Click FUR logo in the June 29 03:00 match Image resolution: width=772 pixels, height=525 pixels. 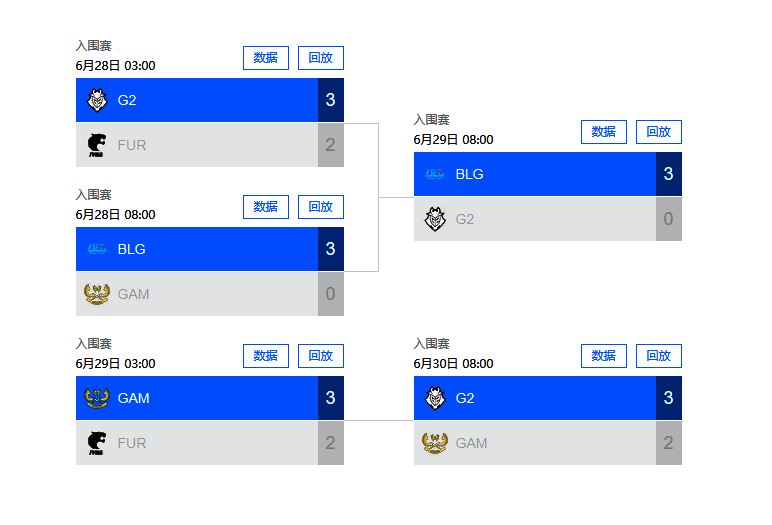(97, 443)
